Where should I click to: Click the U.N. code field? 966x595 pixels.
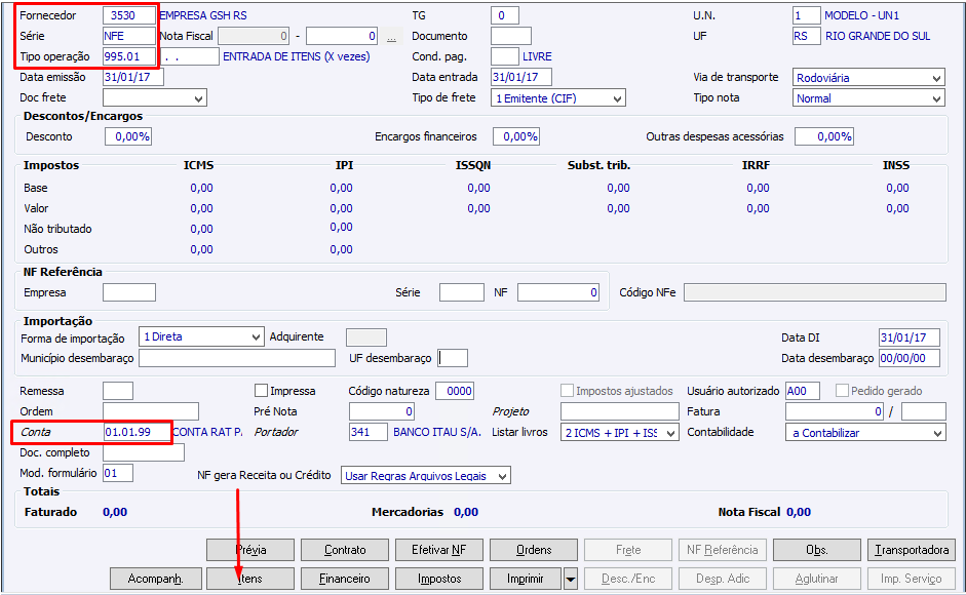pos(806,15)
